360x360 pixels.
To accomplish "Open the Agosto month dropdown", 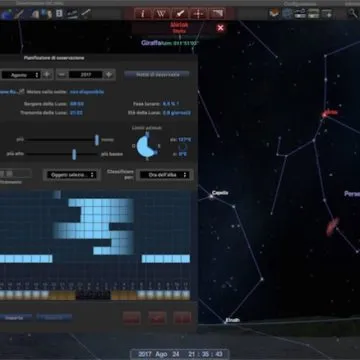I will point(21,75).
